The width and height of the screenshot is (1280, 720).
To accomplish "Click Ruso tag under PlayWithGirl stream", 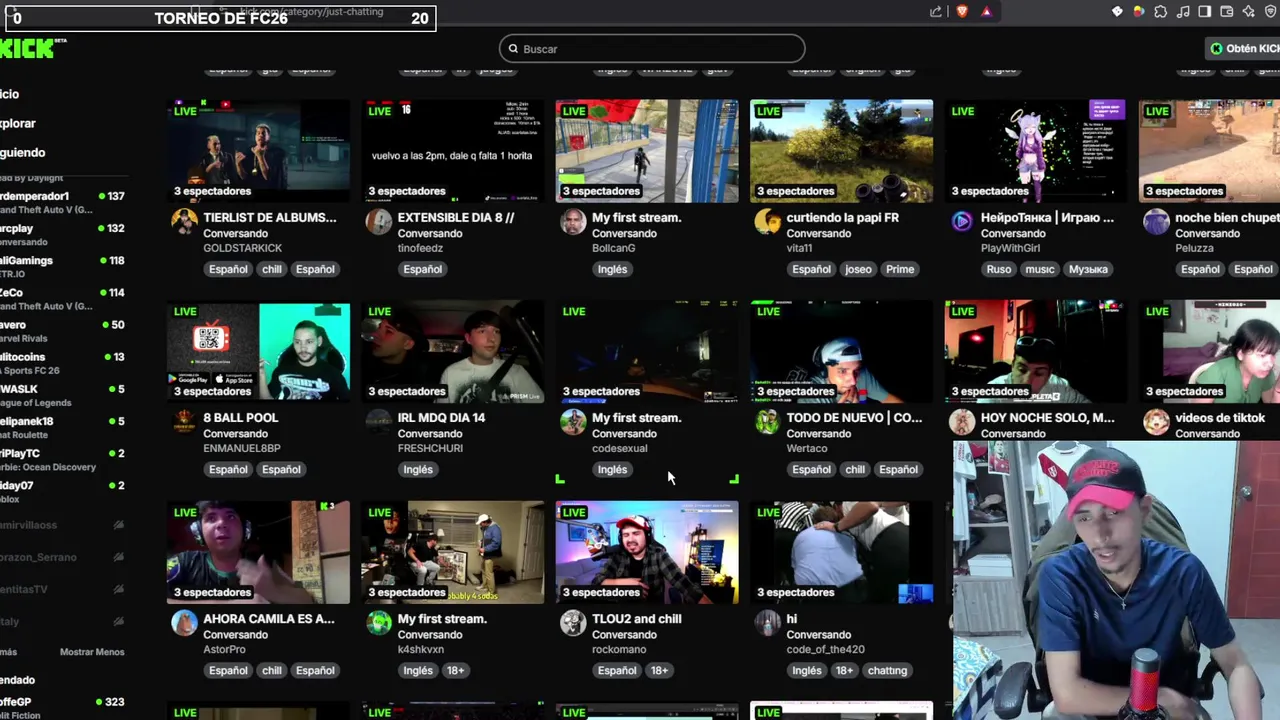I will [x=999, y=269].
